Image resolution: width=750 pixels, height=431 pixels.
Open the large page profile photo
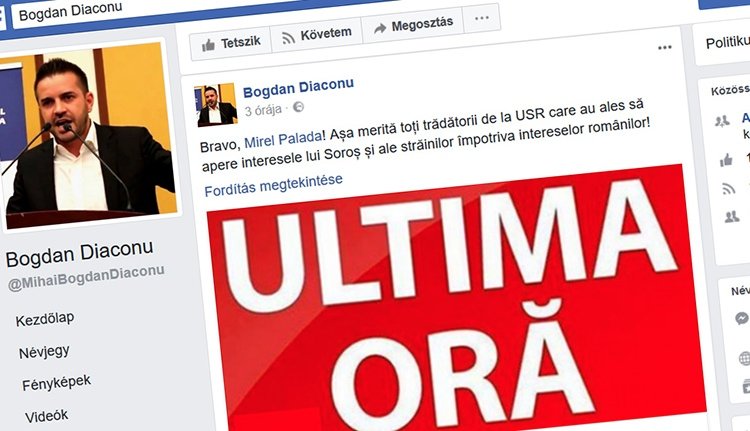point(88,134)
